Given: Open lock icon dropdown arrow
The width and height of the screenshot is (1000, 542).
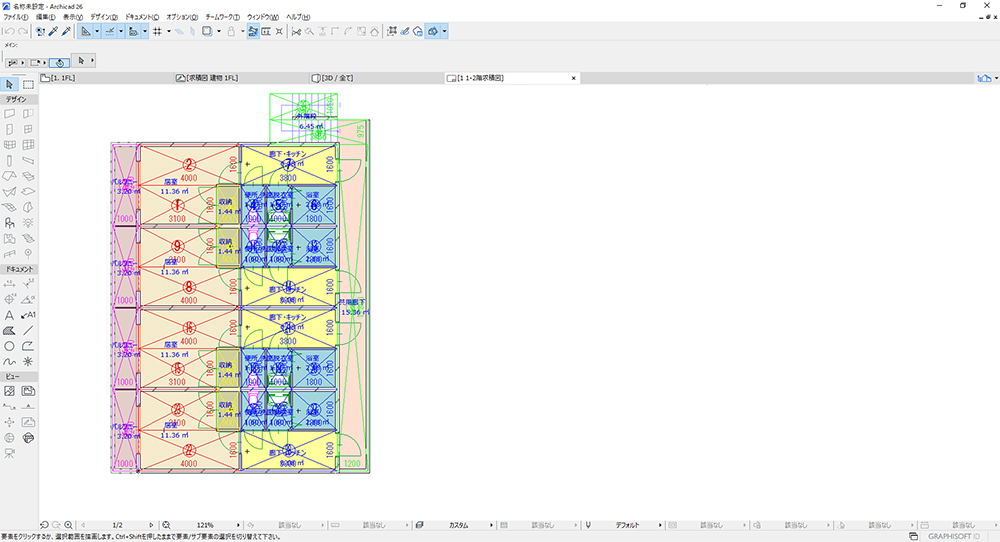Looking at the screenshot, I should click(x=242, y=31).
